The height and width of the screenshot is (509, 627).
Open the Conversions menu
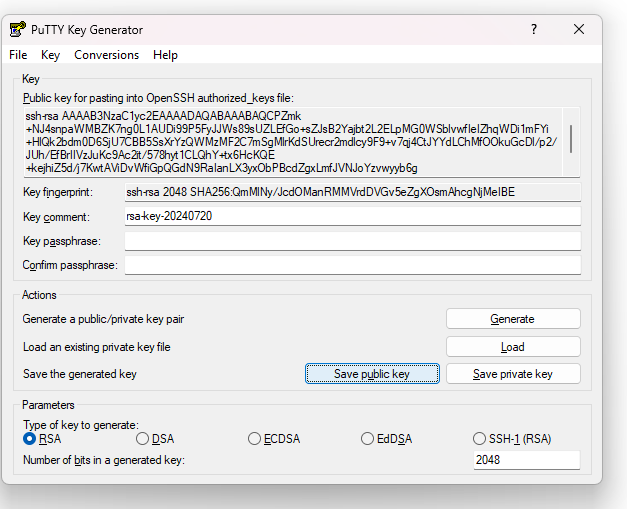click(x=106, y=55)
